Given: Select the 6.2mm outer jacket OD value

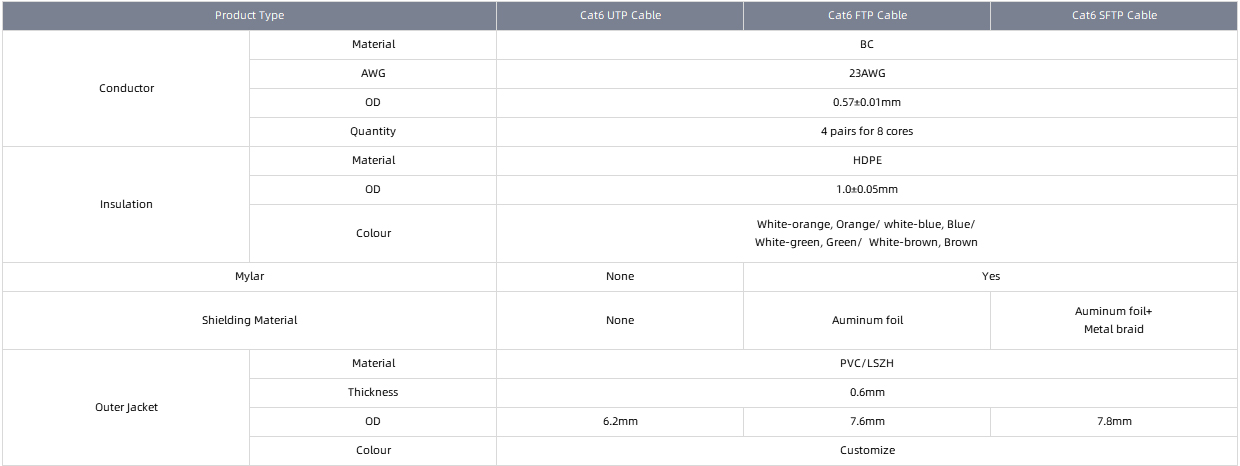Looking at the screenshot, I should click(620, 421).
